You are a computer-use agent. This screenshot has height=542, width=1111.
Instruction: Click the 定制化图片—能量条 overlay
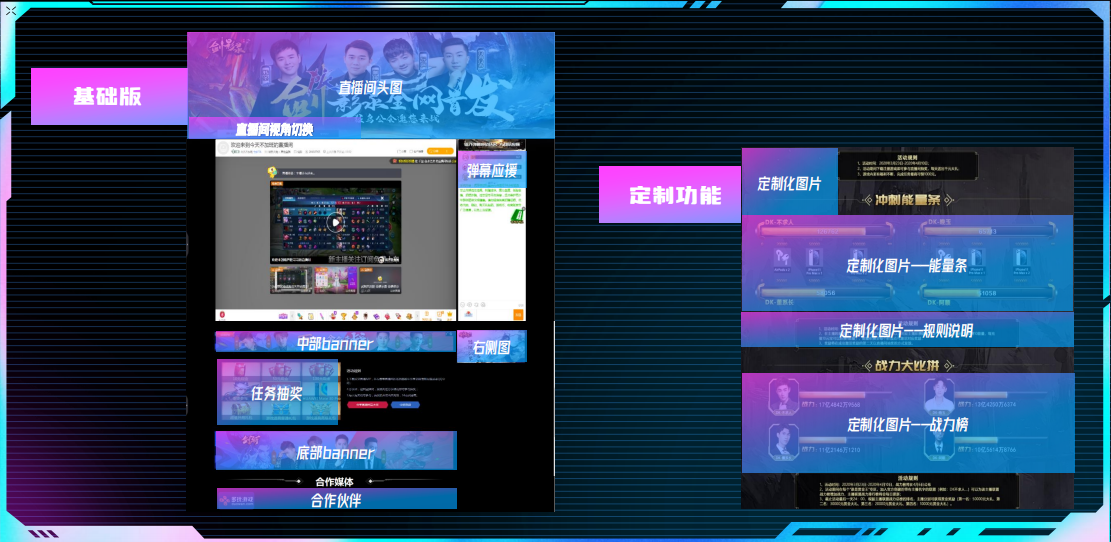907,265
